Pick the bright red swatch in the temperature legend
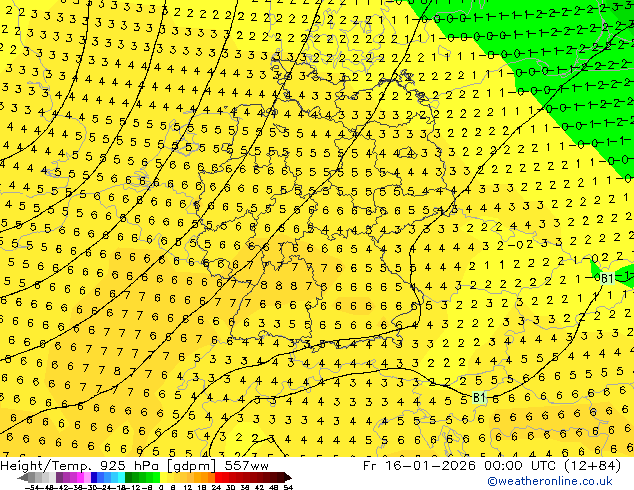 coord(218,477)
